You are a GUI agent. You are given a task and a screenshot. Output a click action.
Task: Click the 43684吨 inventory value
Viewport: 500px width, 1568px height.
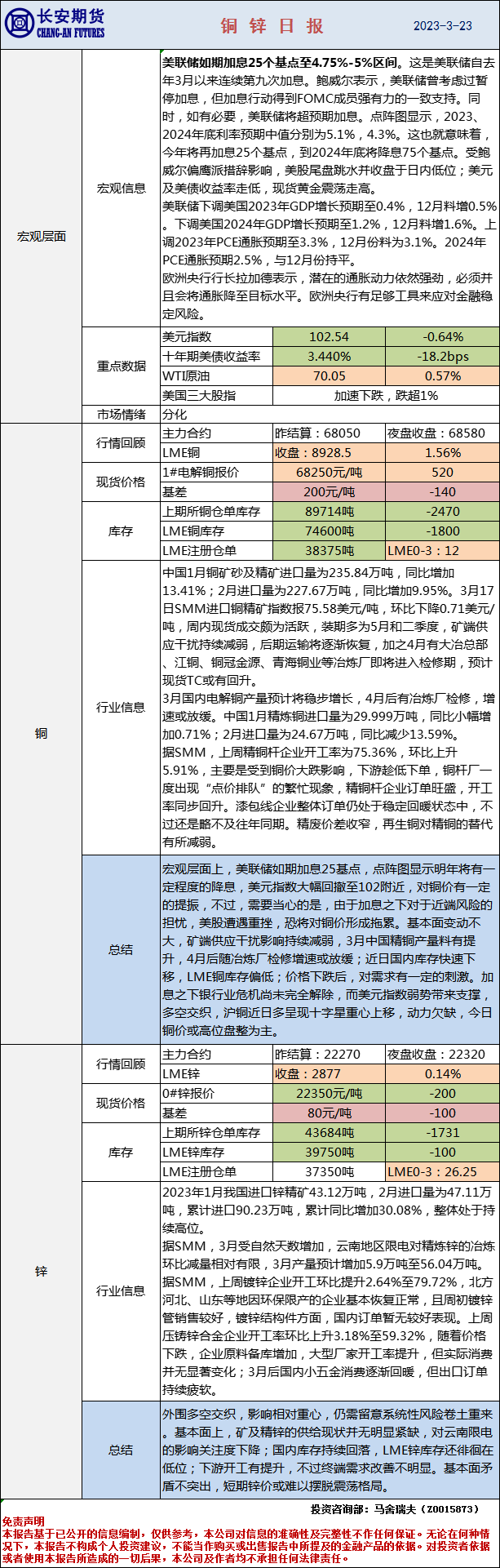pos(329,1133)
